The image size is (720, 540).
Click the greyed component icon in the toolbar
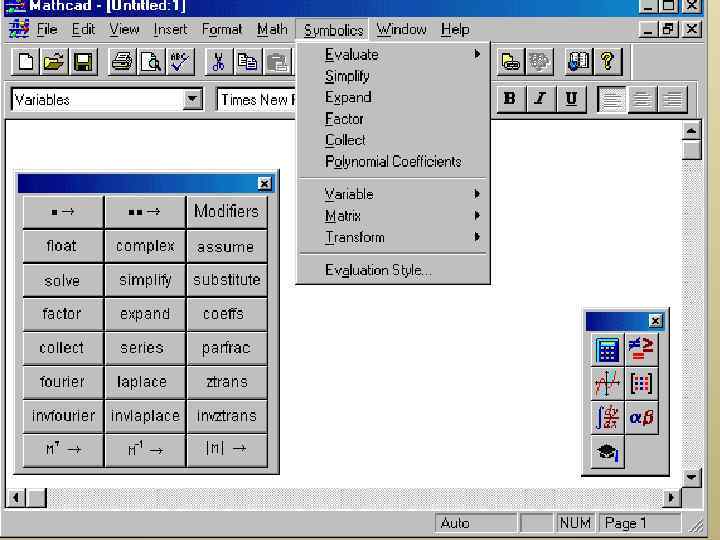point(540,62)
